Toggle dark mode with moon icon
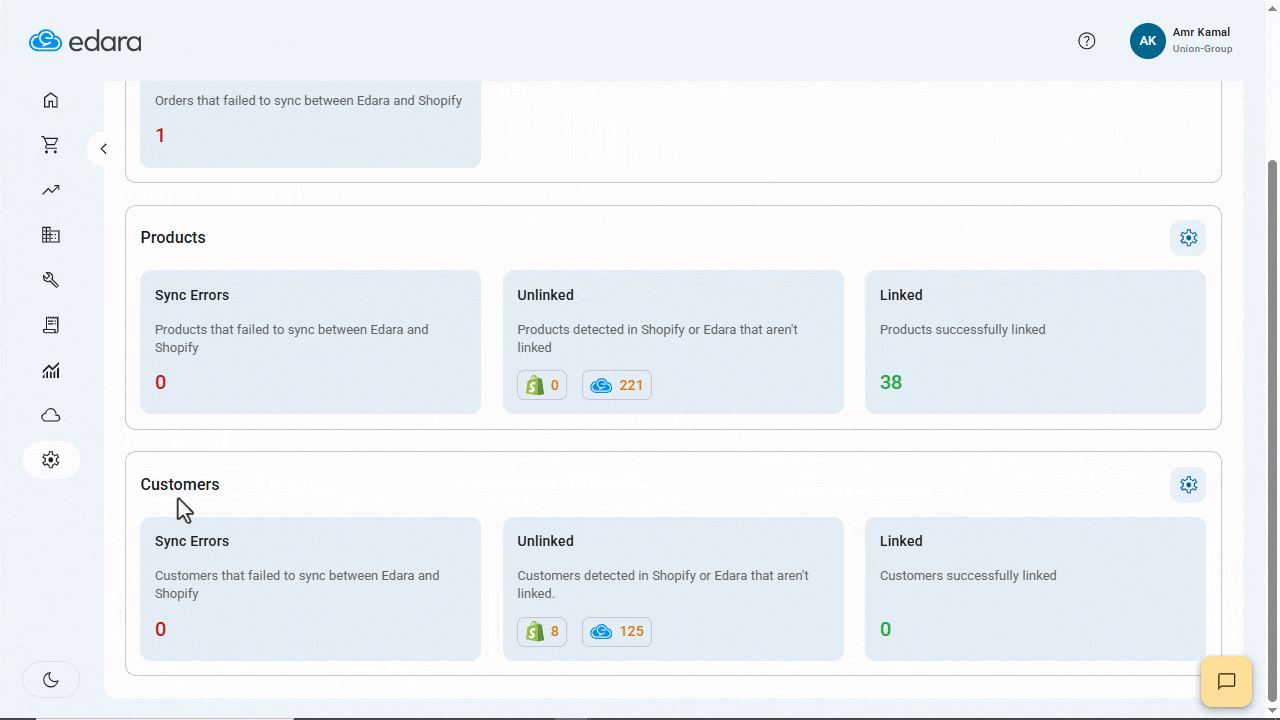The image size is (1280, 720). point(51,680)
